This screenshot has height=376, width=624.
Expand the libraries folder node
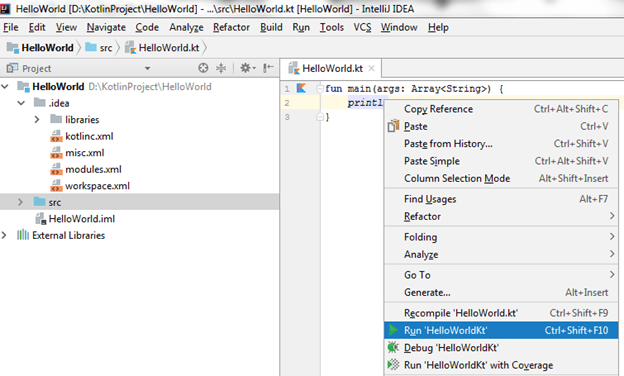click(x=37, y=119)
